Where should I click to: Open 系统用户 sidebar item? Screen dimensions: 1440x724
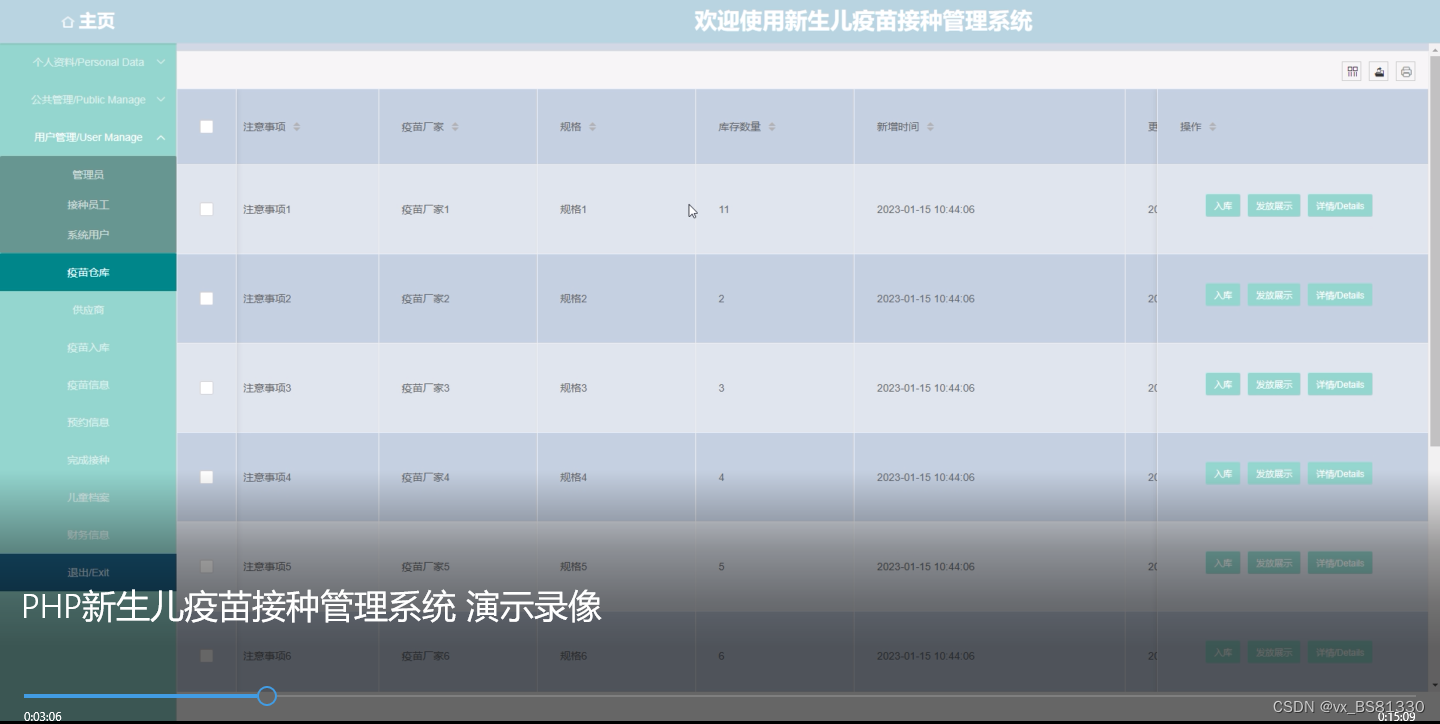[88, 235]
